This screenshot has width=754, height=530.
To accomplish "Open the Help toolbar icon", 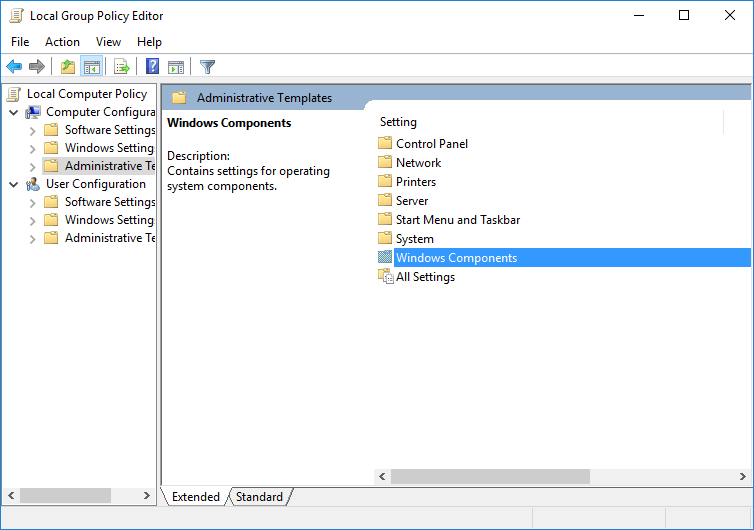I will (152, 66).
